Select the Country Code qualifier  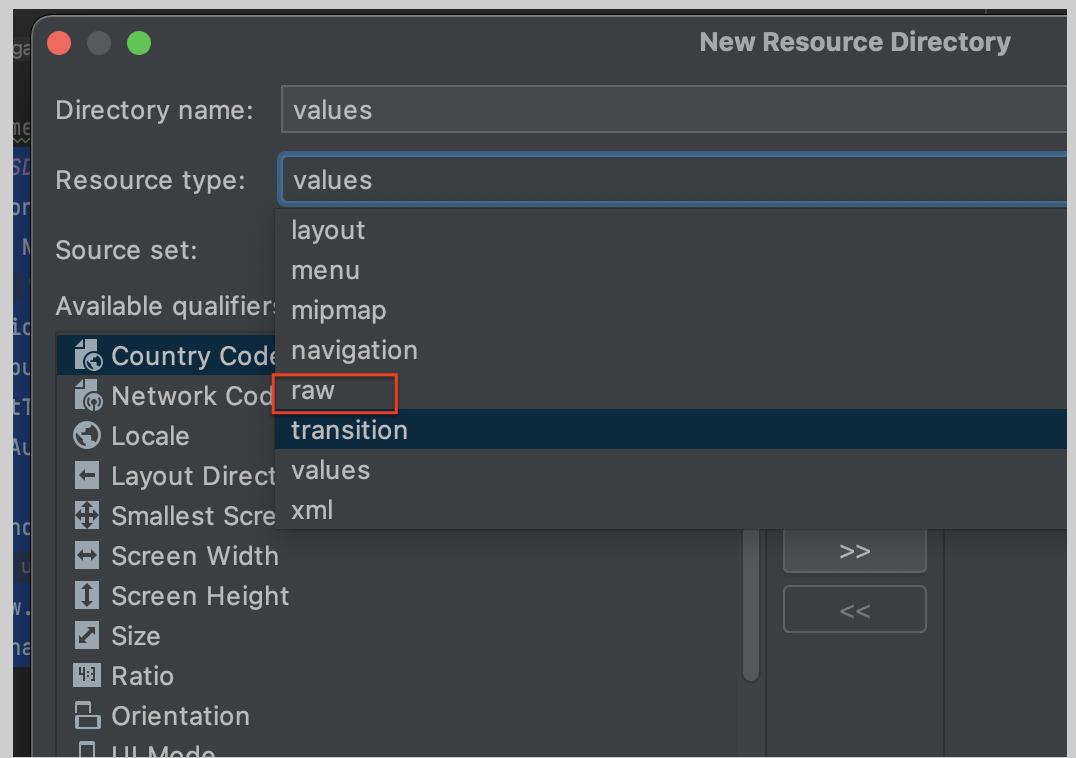coord(166,355)
